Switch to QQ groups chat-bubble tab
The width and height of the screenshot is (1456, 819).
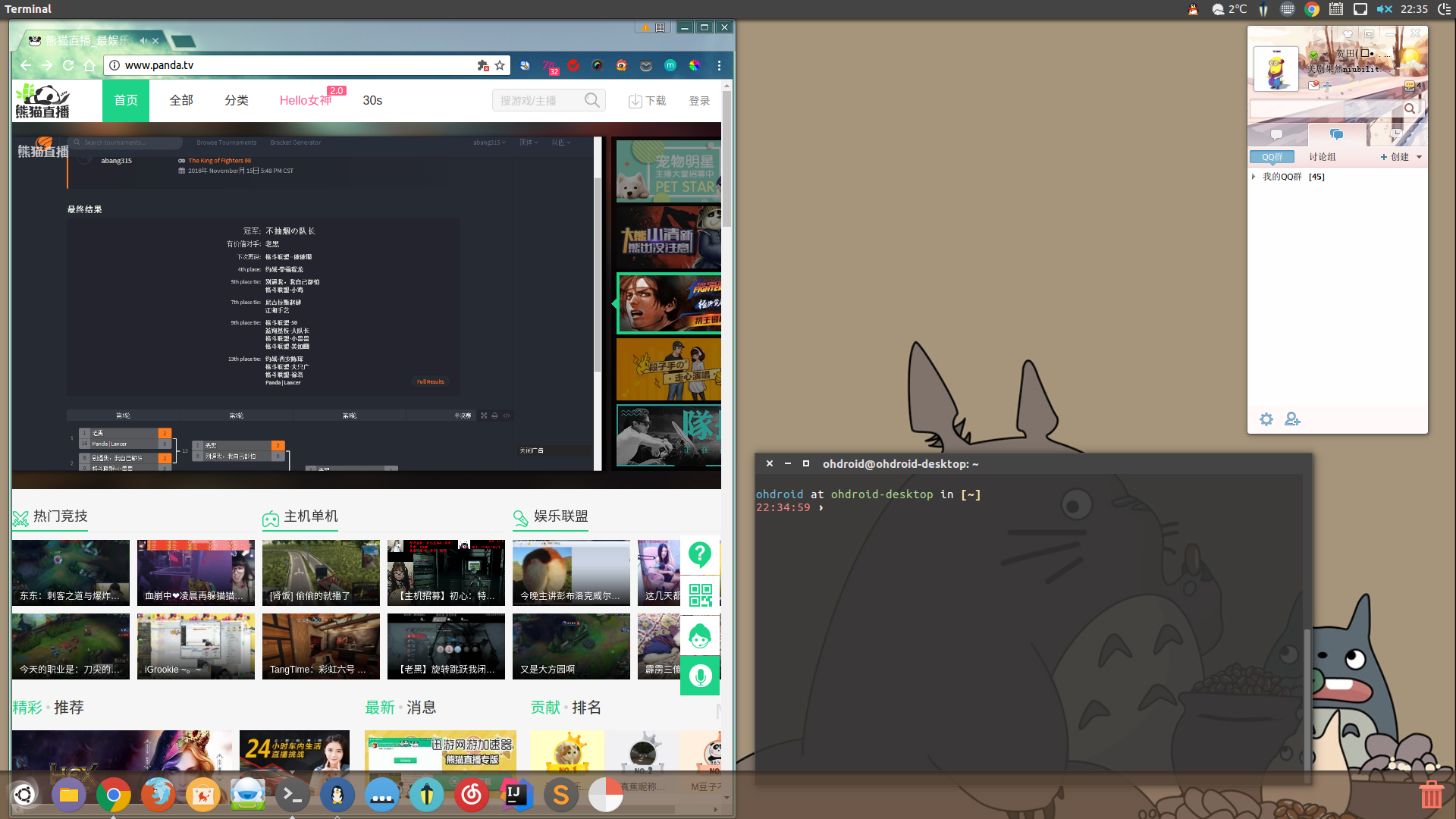(x=1337, y=134)
